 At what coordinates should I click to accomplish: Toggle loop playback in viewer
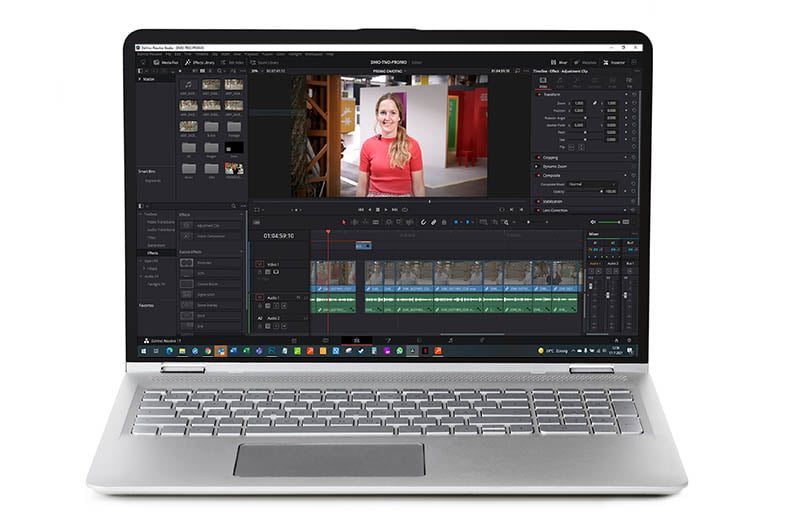point(405,210)
